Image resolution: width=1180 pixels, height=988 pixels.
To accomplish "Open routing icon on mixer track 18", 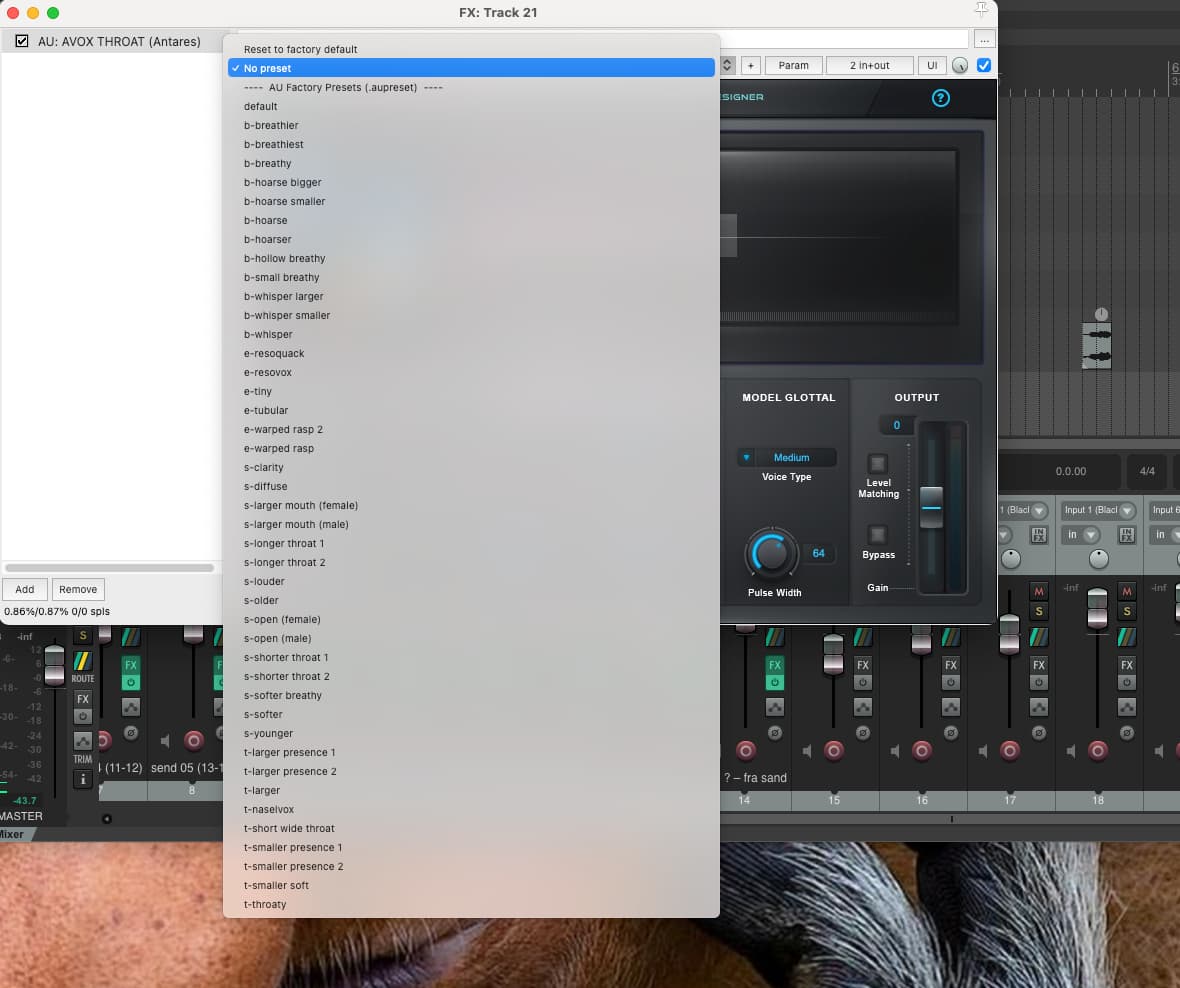I will pyautogui.click(x=1127, y=637).
